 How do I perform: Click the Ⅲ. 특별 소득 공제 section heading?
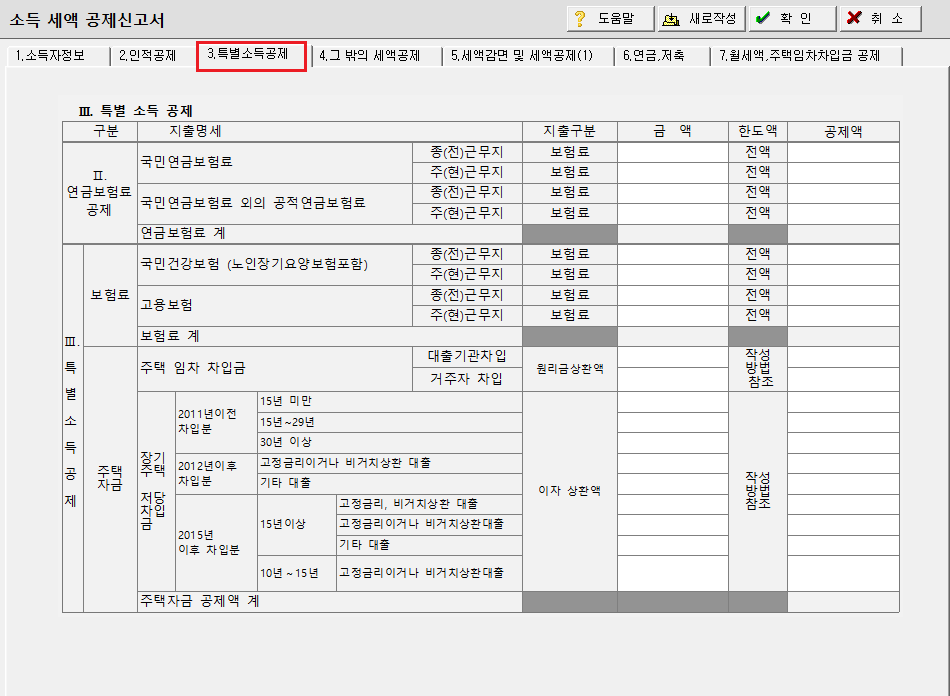point(136,111)
